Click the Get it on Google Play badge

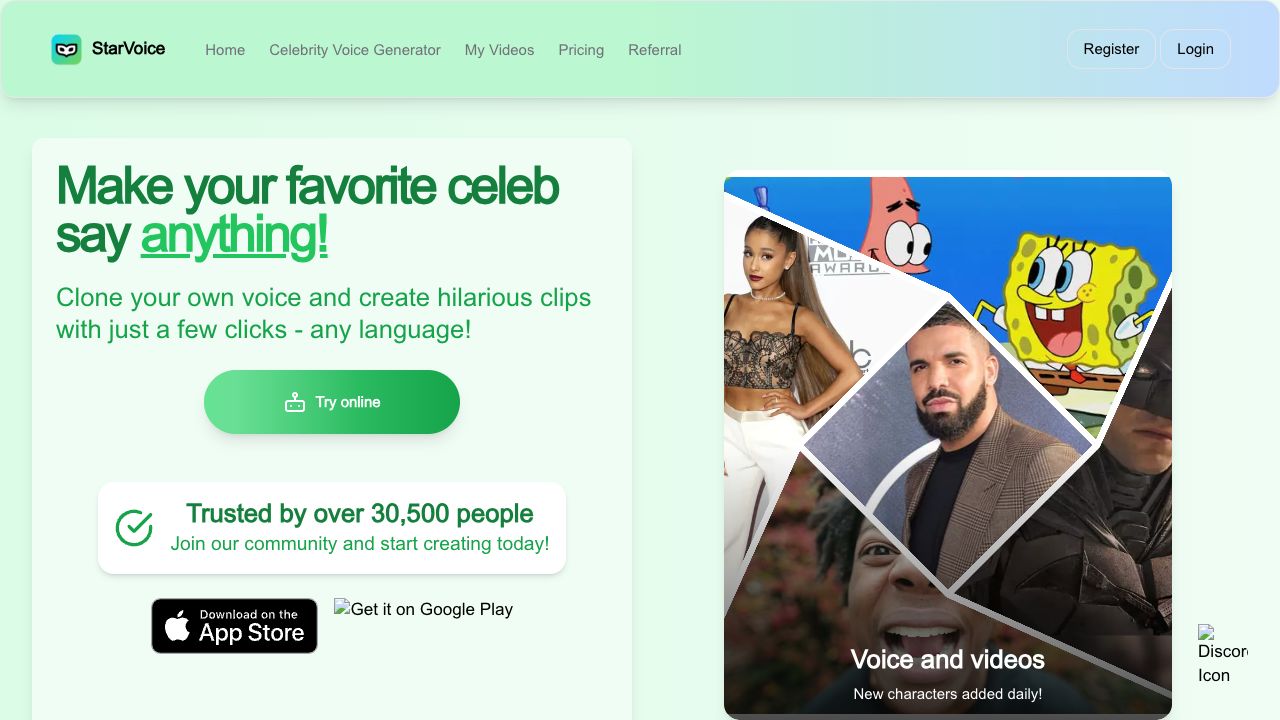coord(423,608)
